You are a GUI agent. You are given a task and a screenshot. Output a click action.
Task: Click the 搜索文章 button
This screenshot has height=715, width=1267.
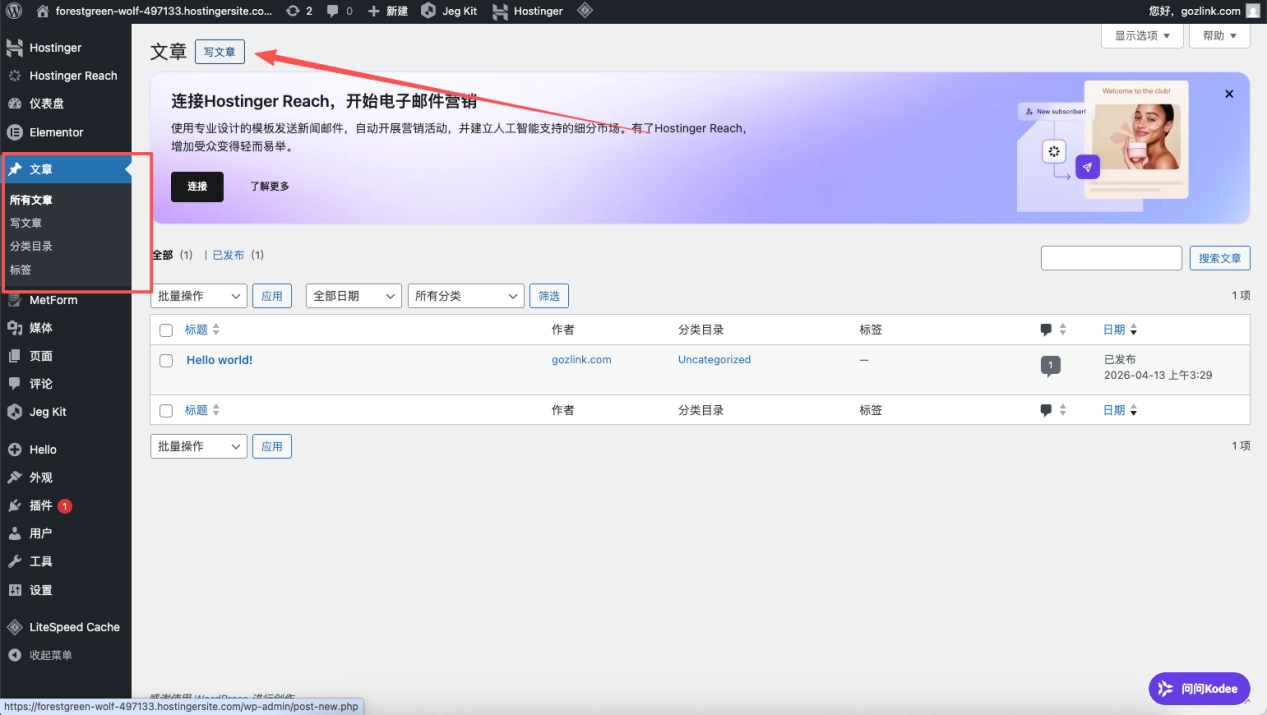click(x=1220, y=258)
